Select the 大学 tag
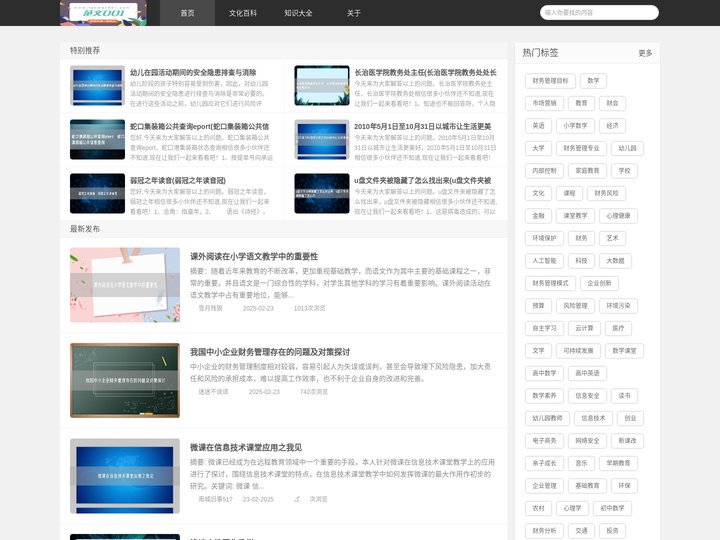Screen dimensions: 720x540 tap(538, 148)
